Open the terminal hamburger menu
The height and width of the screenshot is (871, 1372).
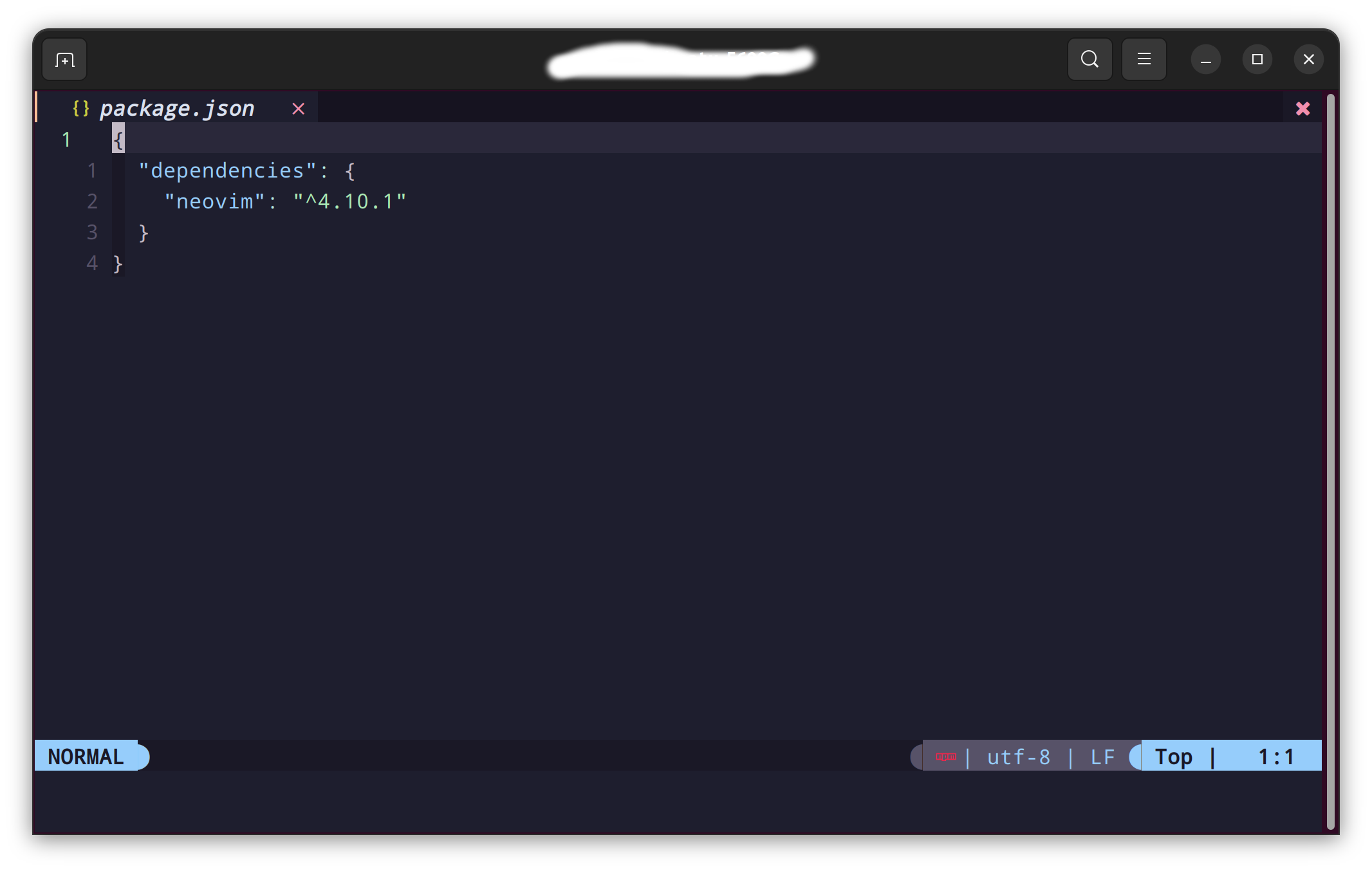(x=1144, y=59)
